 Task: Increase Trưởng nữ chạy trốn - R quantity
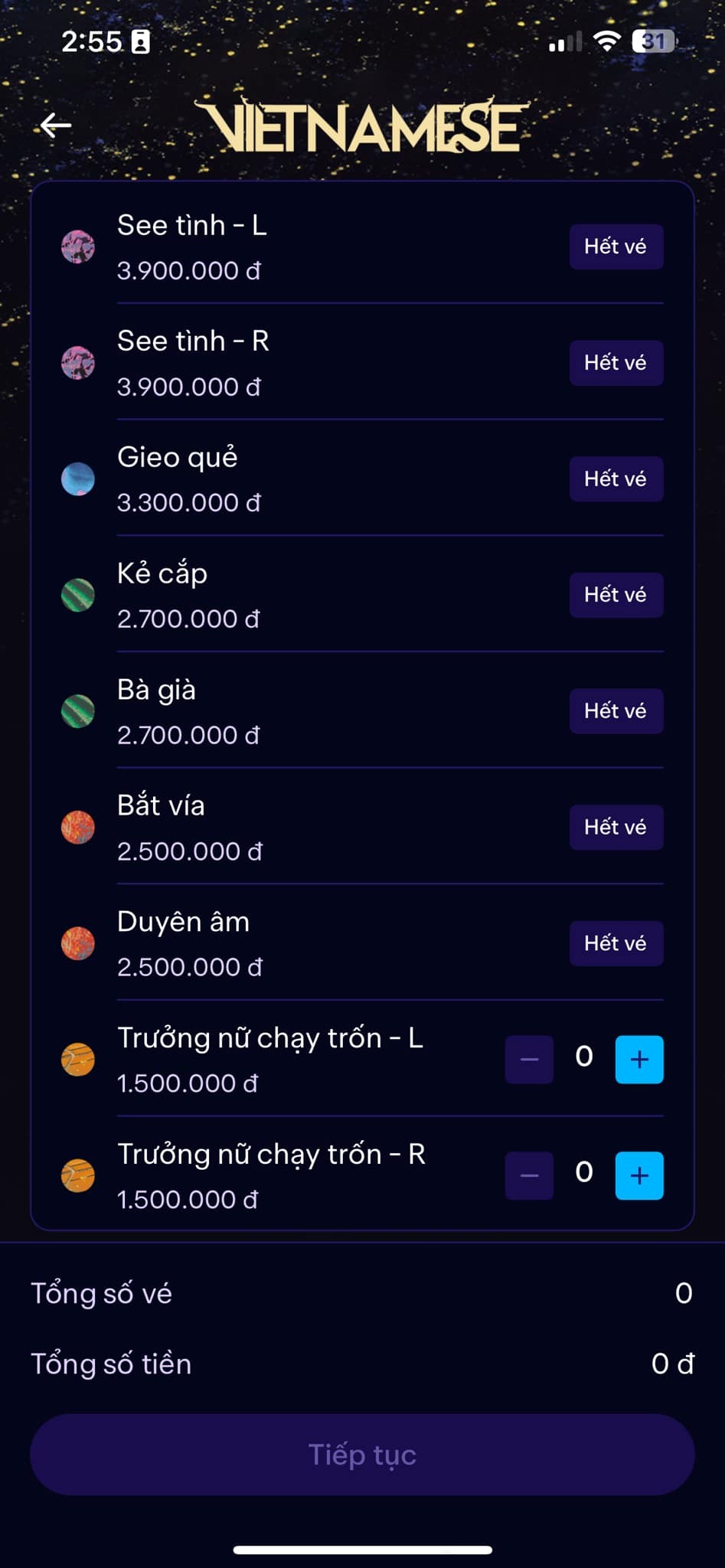(x=639, y=1175)
